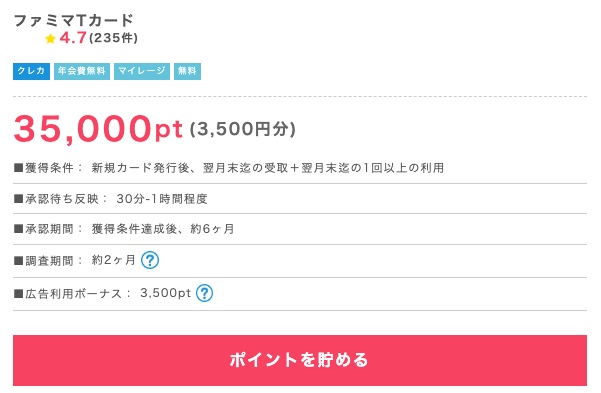Viewport: 601px width, 393px height.
Task: Click help icon beside 調査期間
Action: [149, 260]
